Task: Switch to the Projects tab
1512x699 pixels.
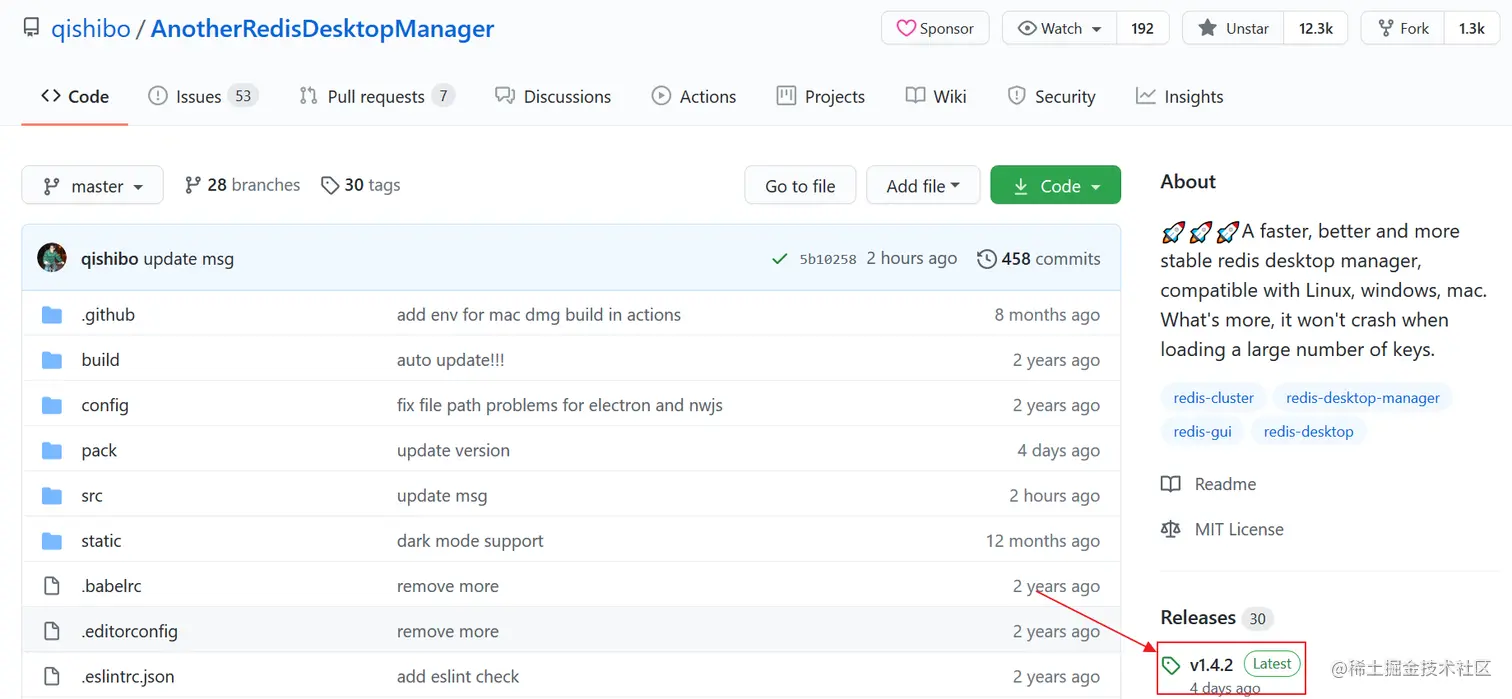Action: click(821, 96)
